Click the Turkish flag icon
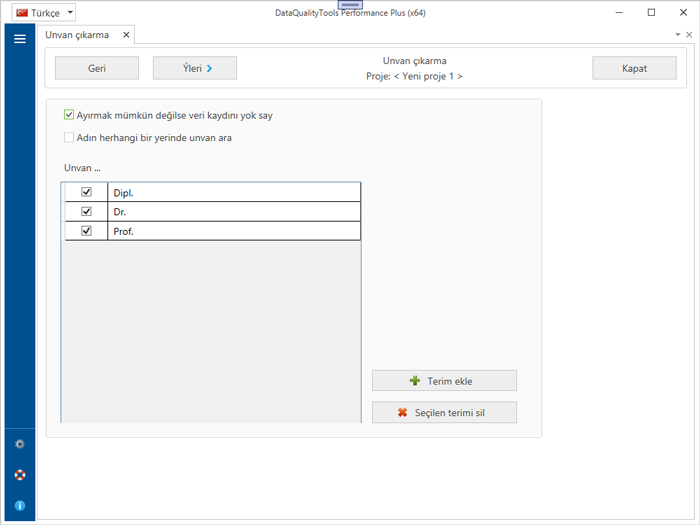 [x=22, y=13]
